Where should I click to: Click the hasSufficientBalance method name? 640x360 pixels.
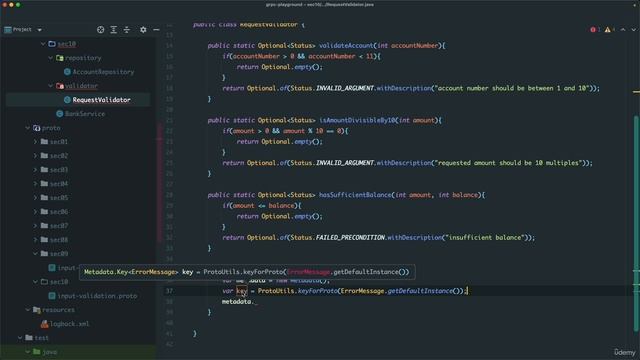tap(355, 195)
